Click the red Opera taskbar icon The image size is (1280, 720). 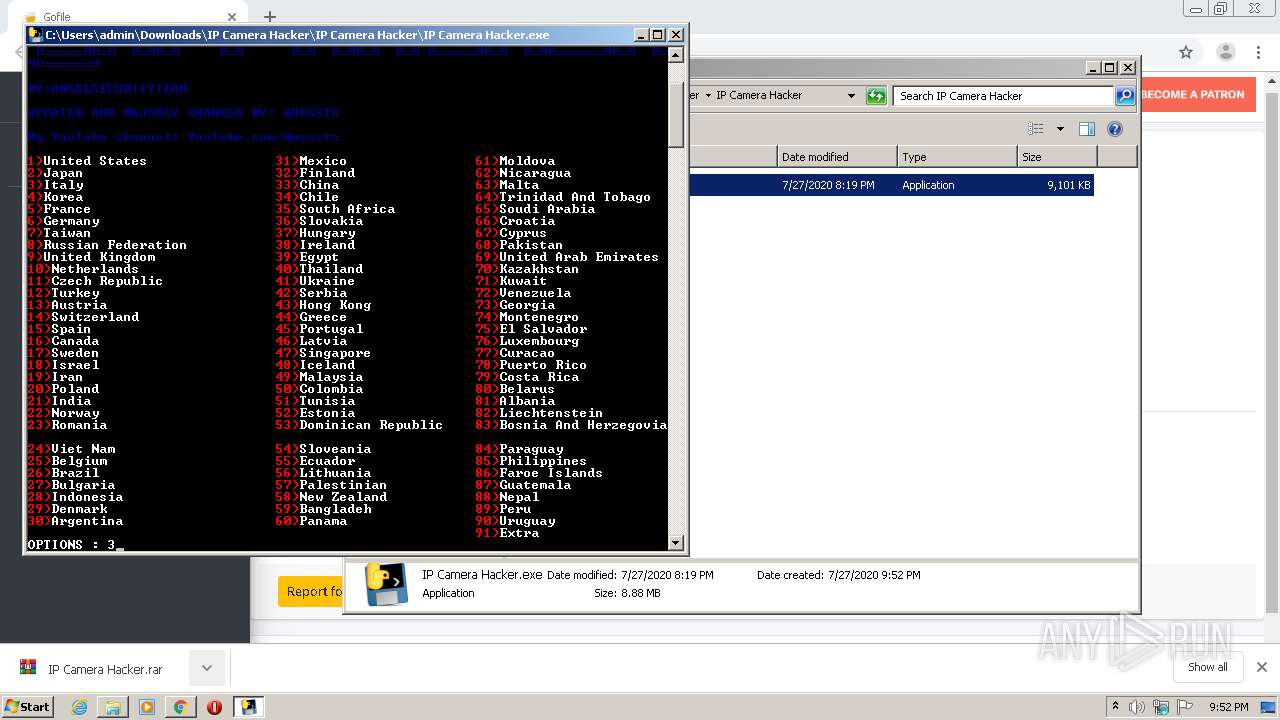pos(214,707)
